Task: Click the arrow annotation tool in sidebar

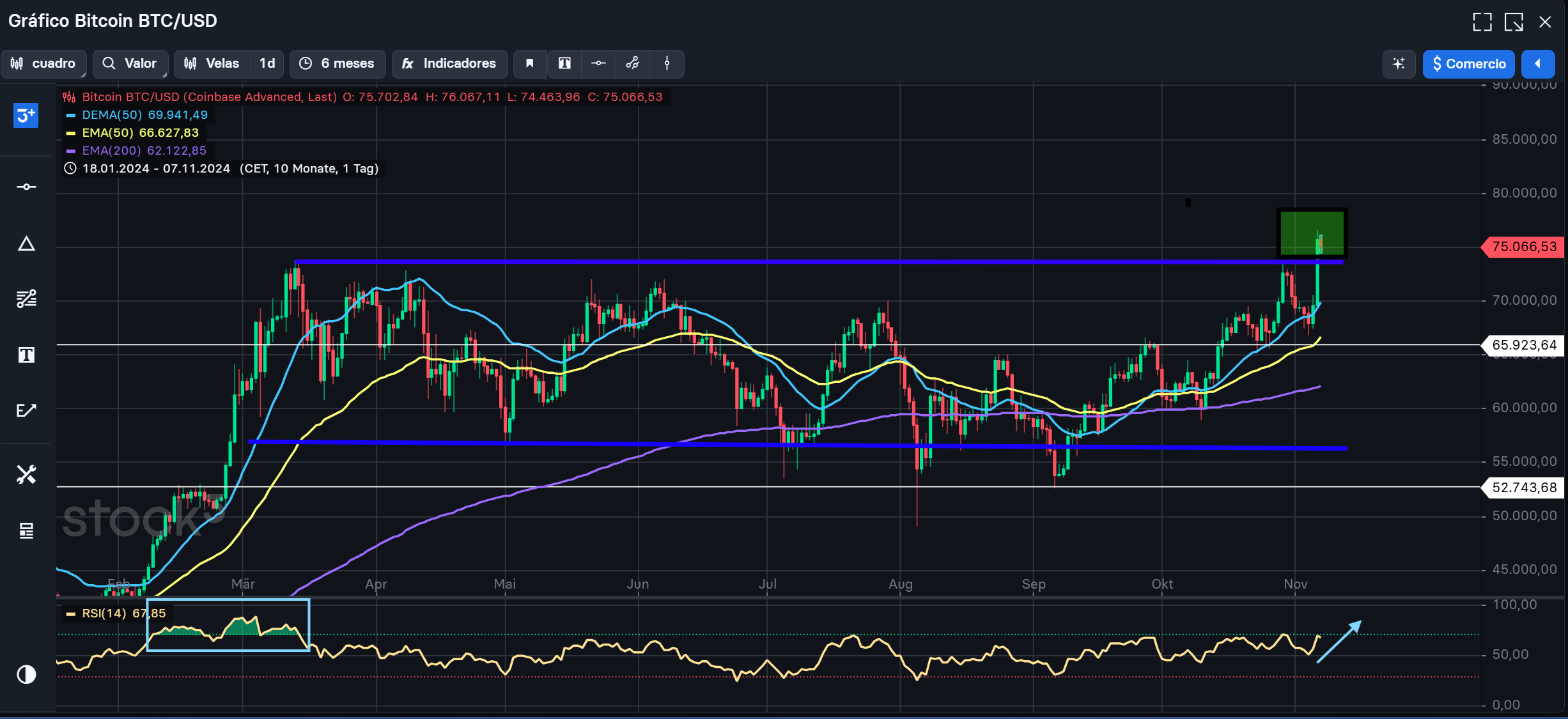Action: 26,410
